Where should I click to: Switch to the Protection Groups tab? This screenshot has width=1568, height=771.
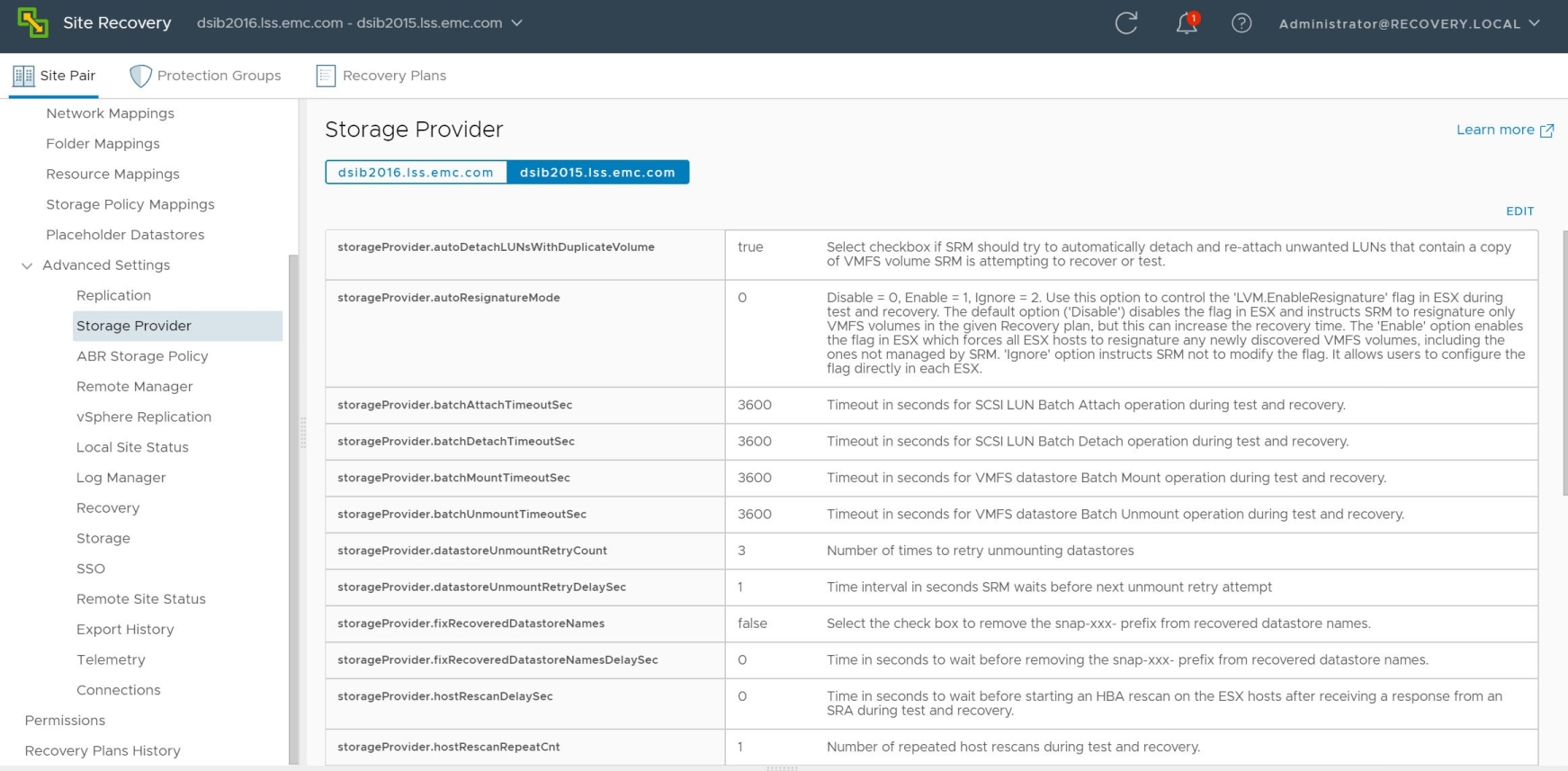(205, 76)
